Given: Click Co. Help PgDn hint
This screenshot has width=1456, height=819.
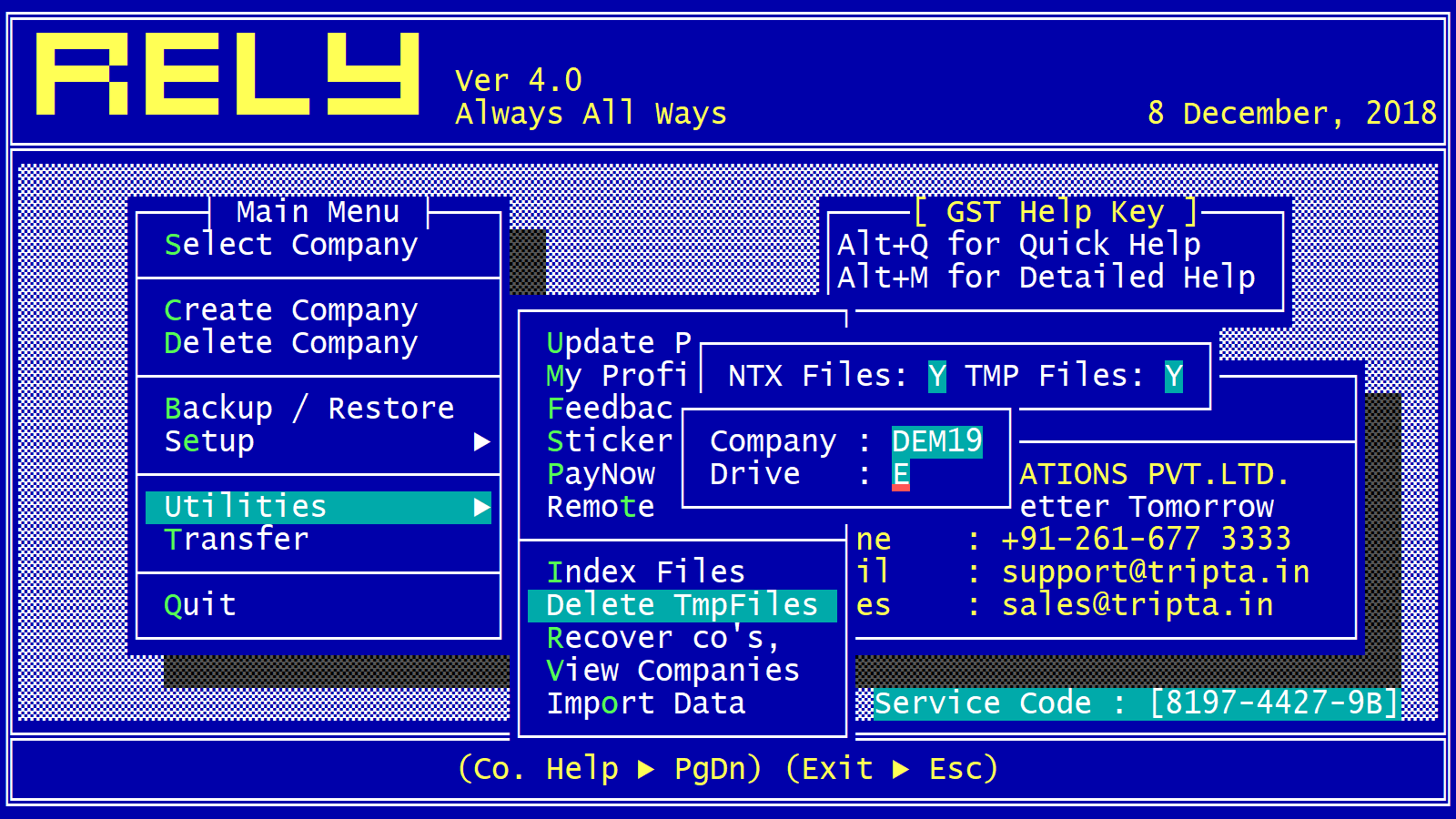Looking at the screenshot, I should [610, 769].
